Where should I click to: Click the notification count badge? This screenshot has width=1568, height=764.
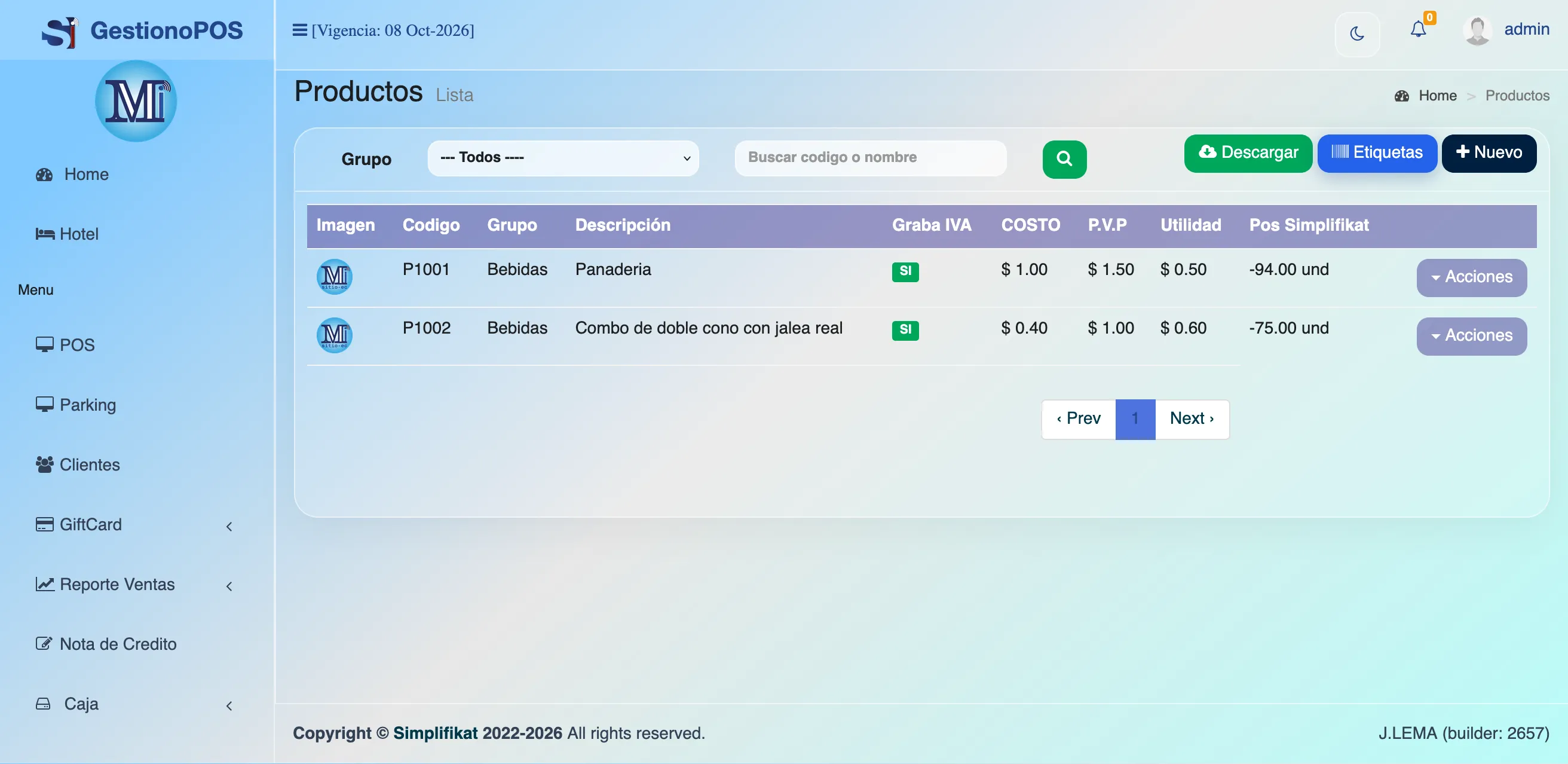pos(1429,18)
